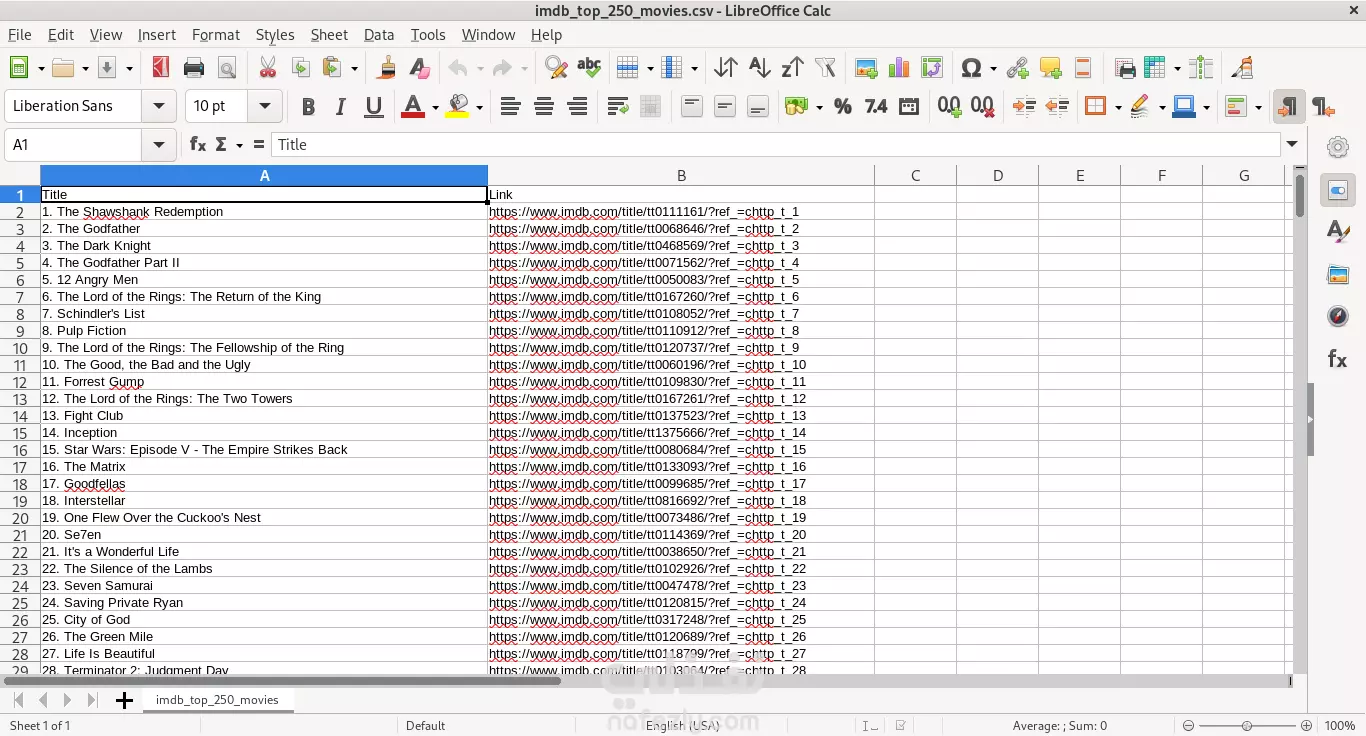Click the Copy icon

pyautogui.click(x=300, y=68)
